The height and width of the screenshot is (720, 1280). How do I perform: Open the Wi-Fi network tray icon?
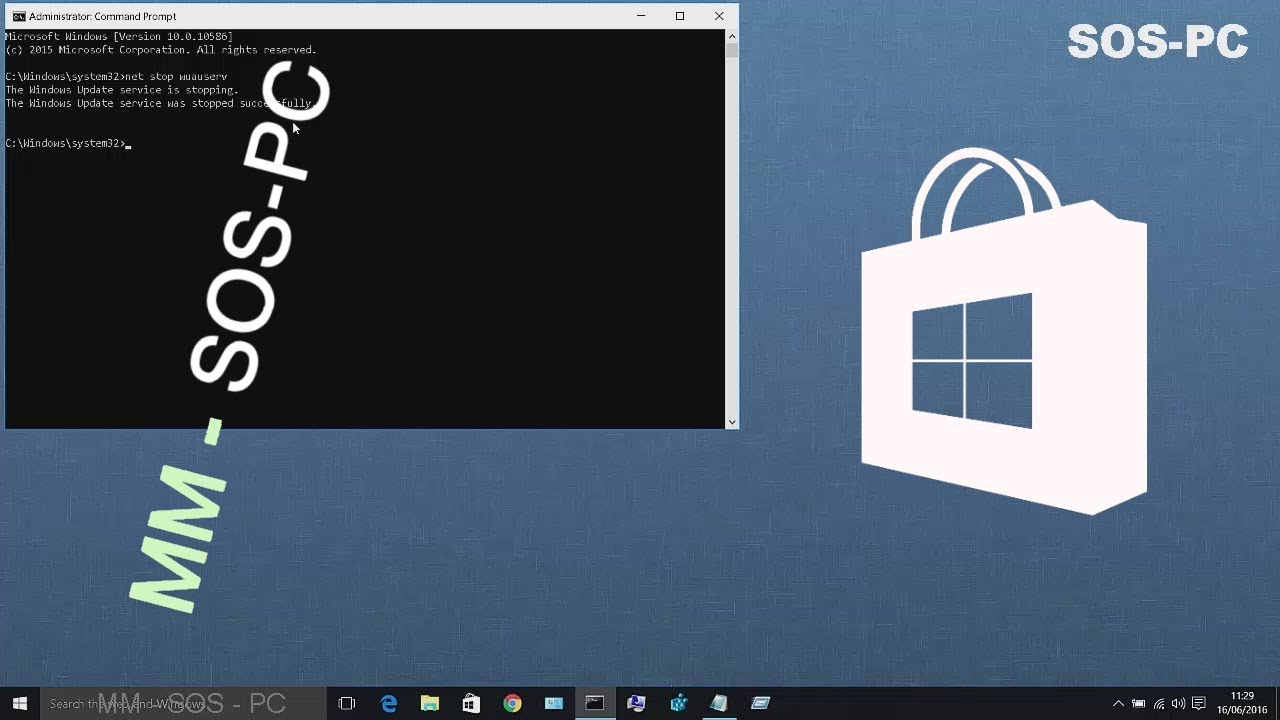(1159, 704)
